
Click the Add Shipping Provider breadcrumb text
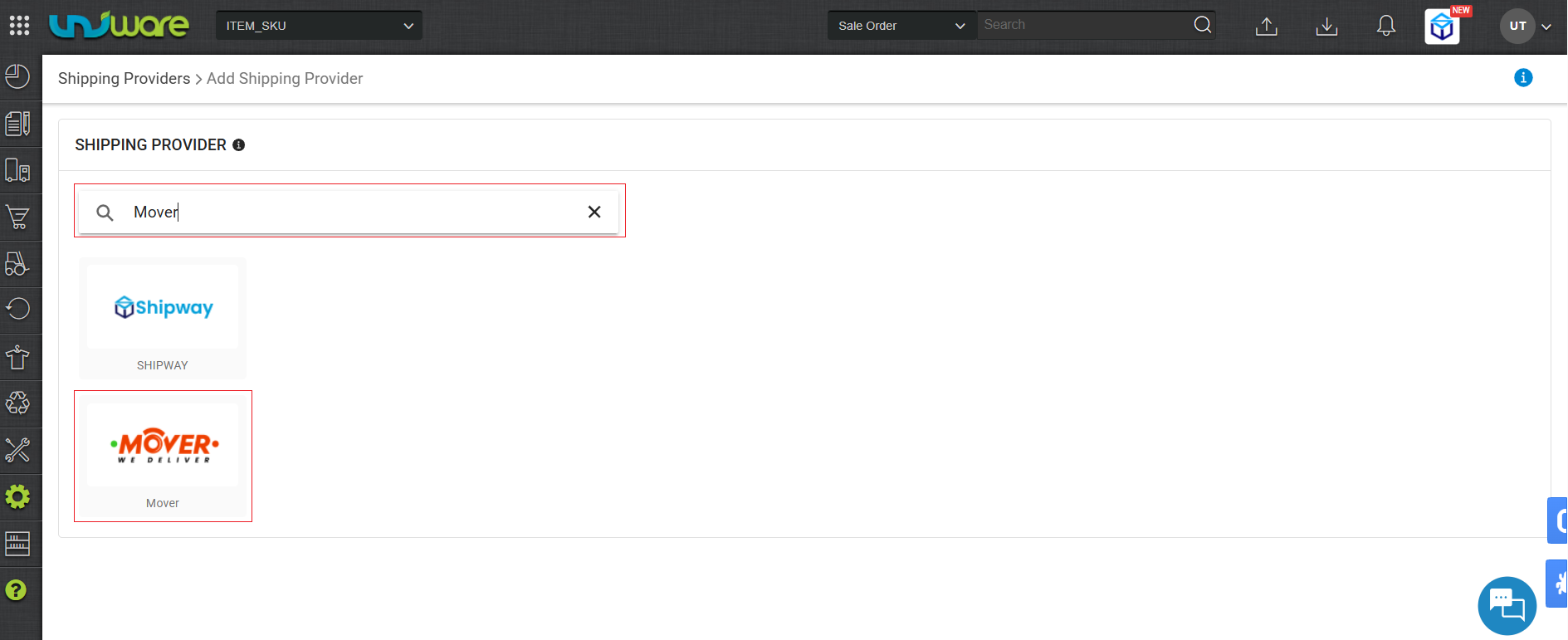click(285, 79)
